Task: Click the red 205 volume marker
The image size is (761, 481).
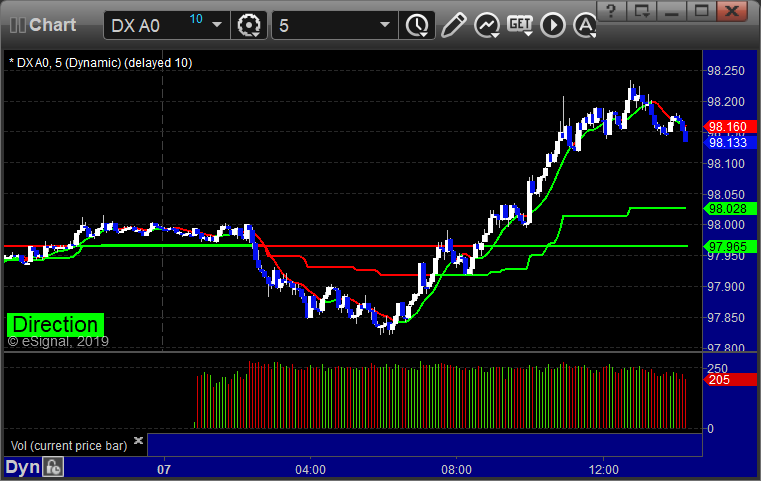Action: tap(730, 380)
